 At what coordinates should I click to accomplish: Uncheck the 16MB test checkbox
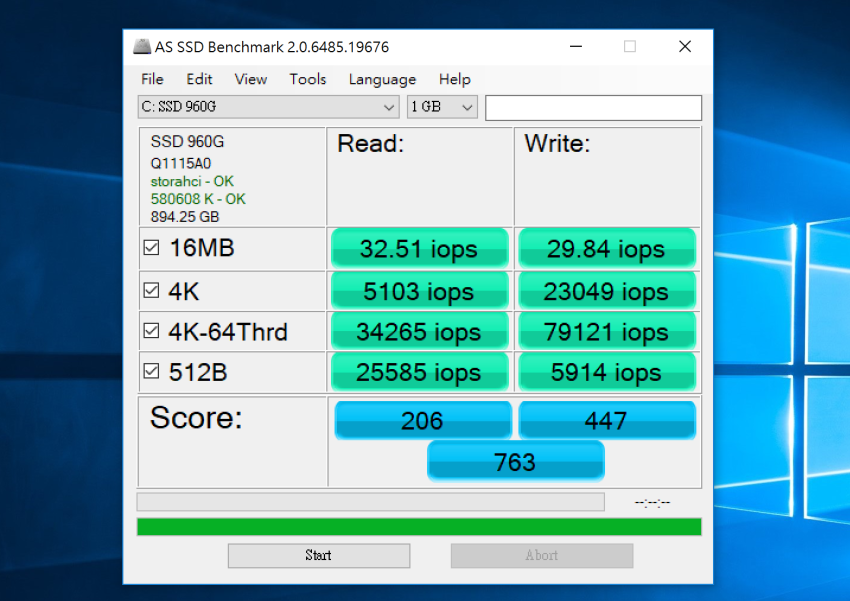(152, 246)
